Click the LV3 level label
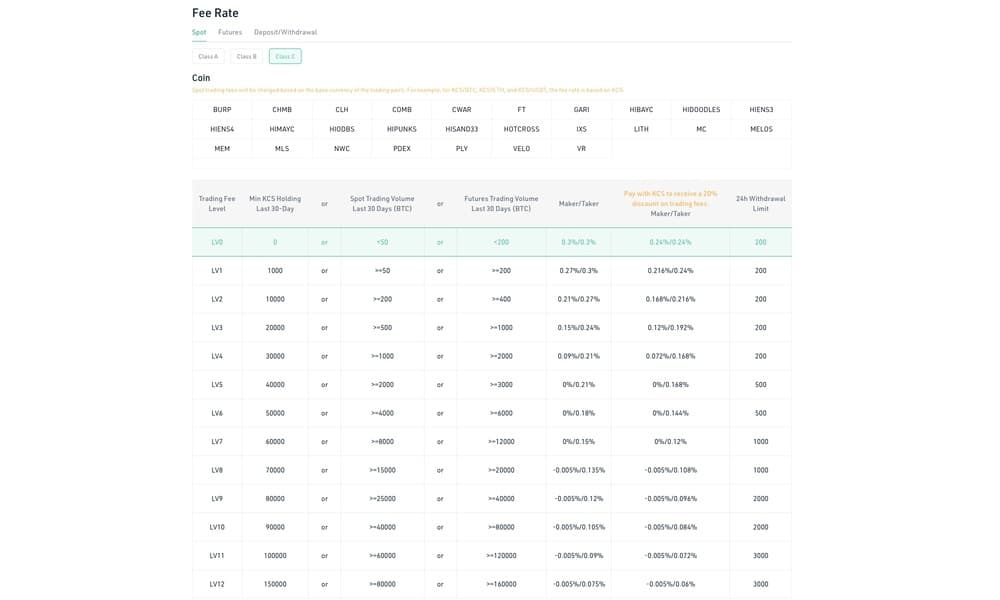This screenshot has width=1000, height=600. click(217, 328)
